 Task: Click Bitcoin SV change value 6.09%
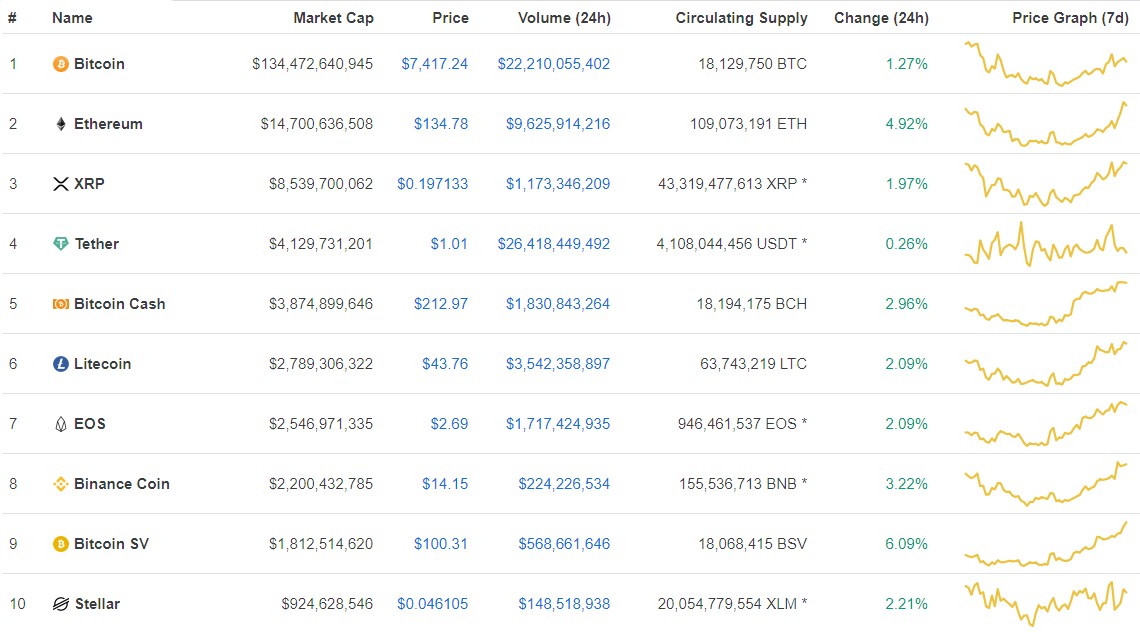pos(907,544)
